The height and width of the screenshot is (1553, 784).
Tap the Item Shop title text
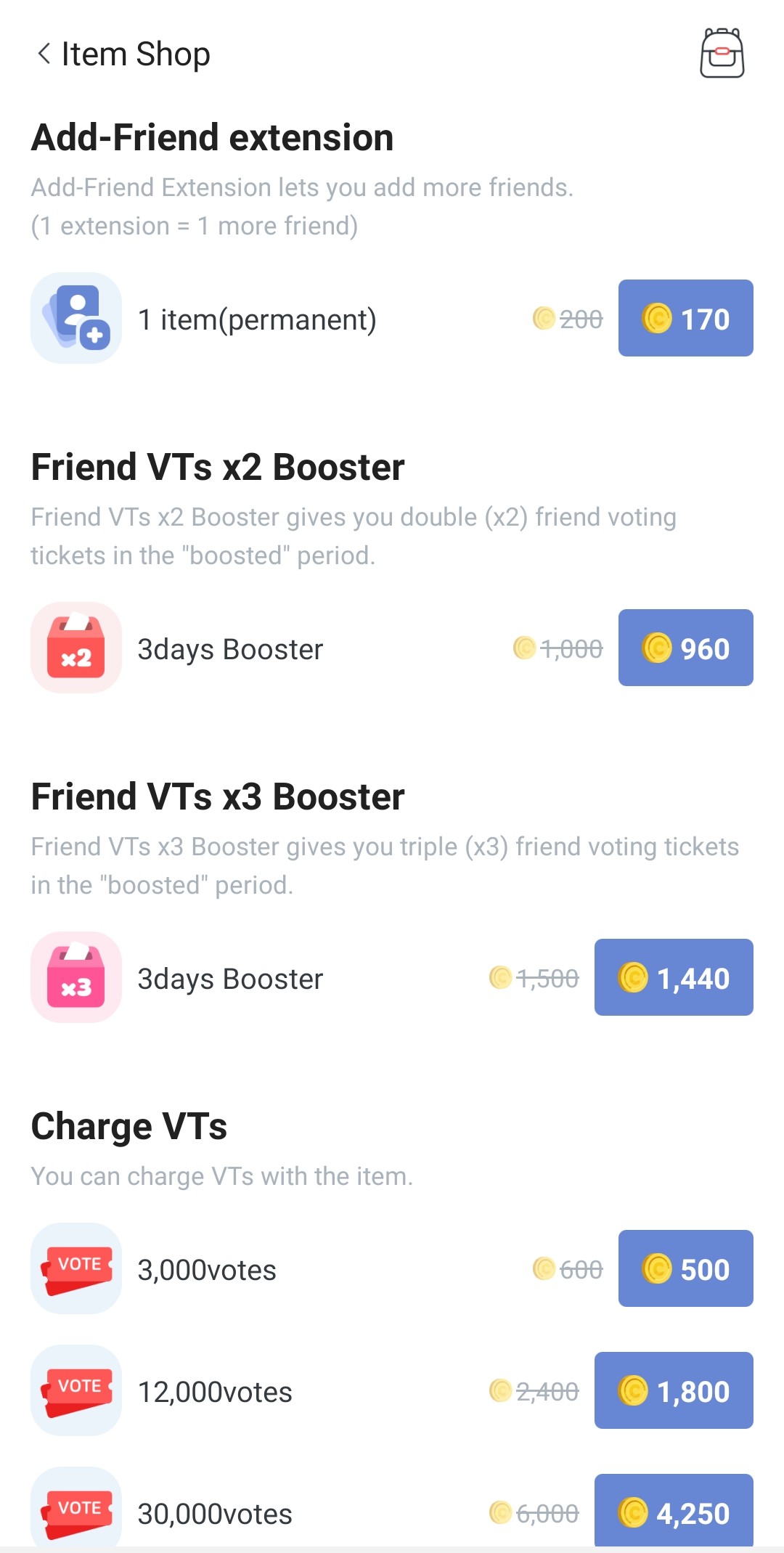136,54
